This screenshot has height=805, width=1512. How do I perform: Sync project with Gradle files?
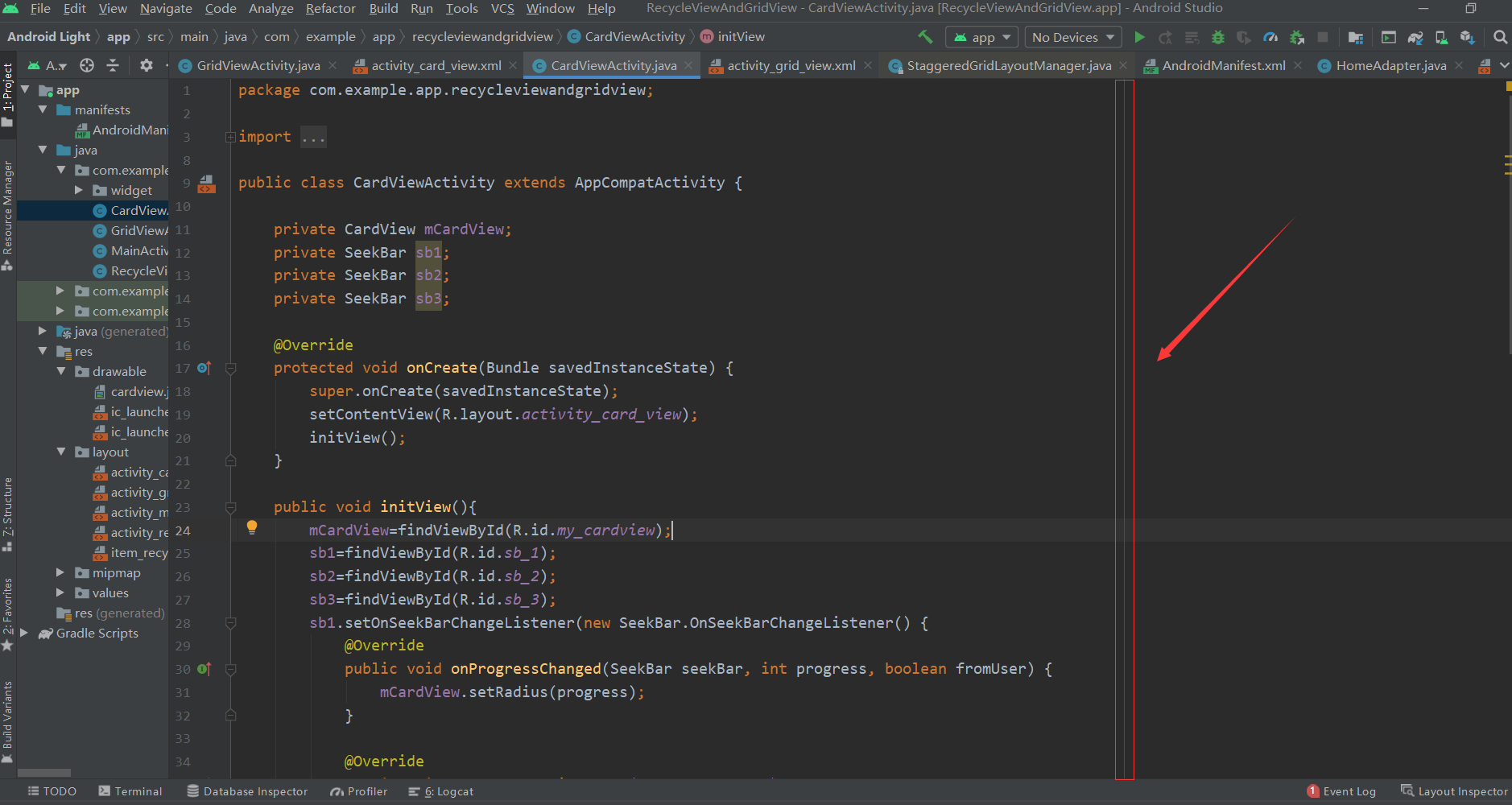[x=1415, y=36]
